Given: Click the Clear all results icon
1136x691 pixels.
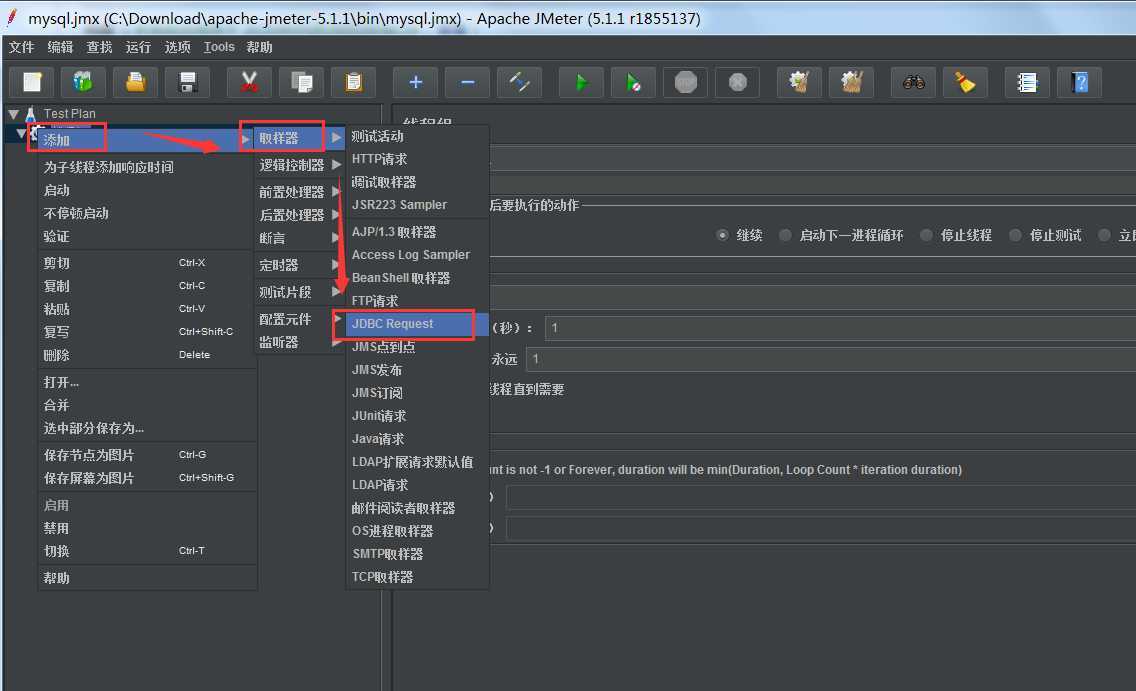Looking at the screenshot, I should [x=851, y=82].
